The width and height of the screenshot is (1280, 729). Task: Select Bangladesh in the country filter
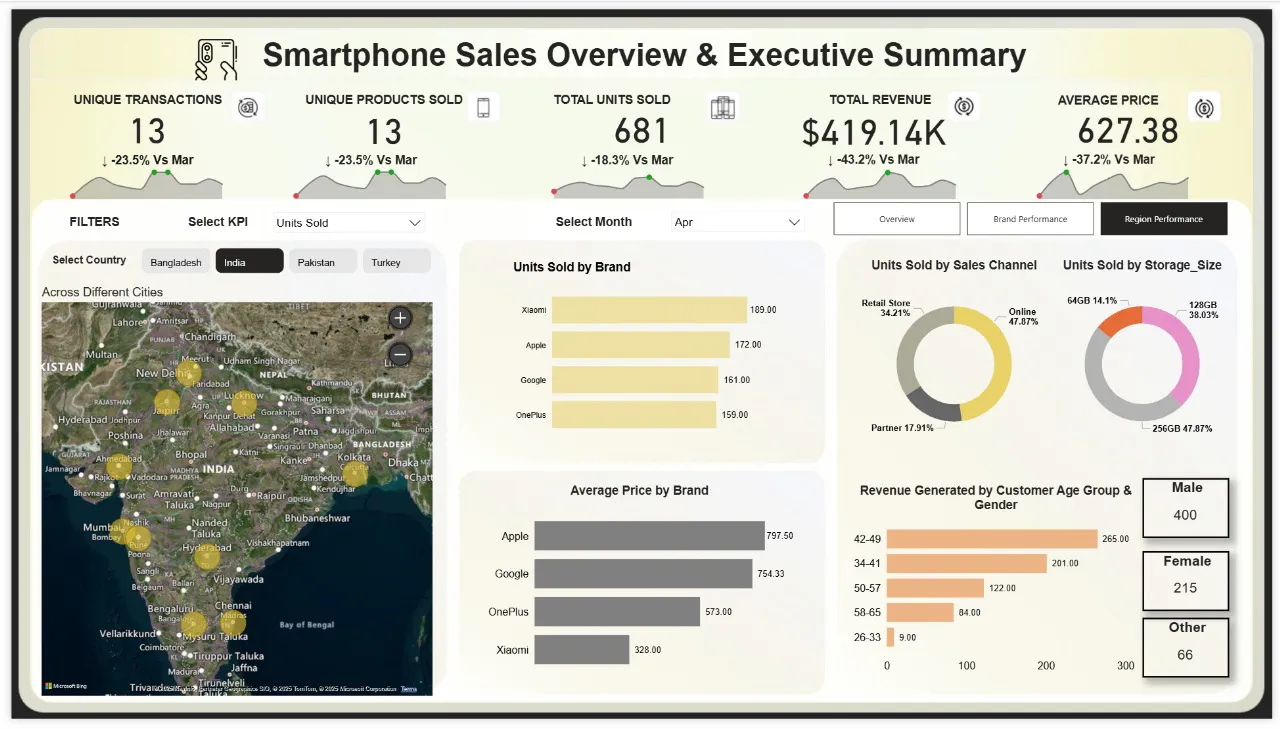pyautogui.click(x=176, y=262)
